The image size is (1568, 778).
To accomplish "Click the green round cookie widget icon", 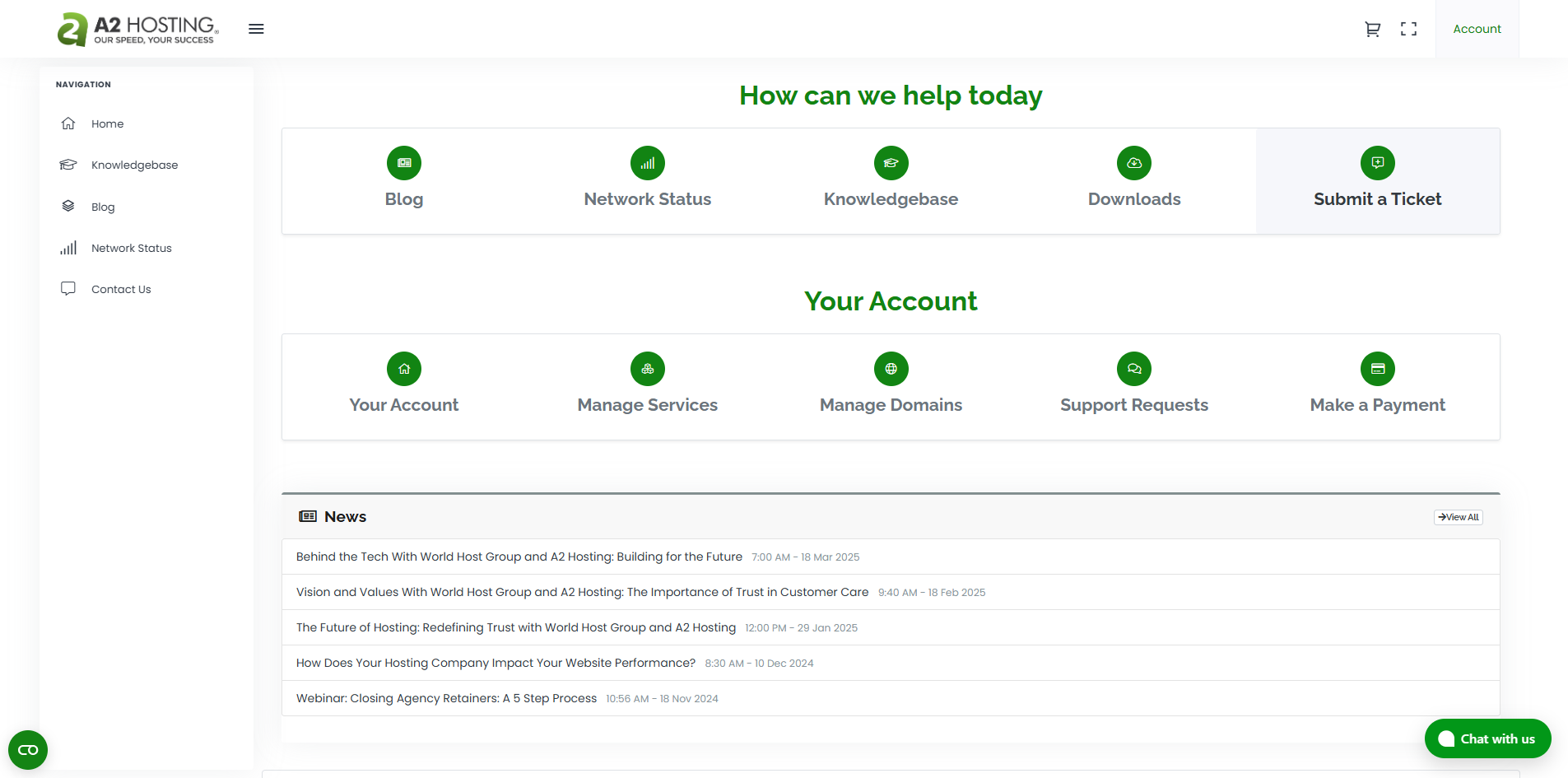I will (28, 750).
